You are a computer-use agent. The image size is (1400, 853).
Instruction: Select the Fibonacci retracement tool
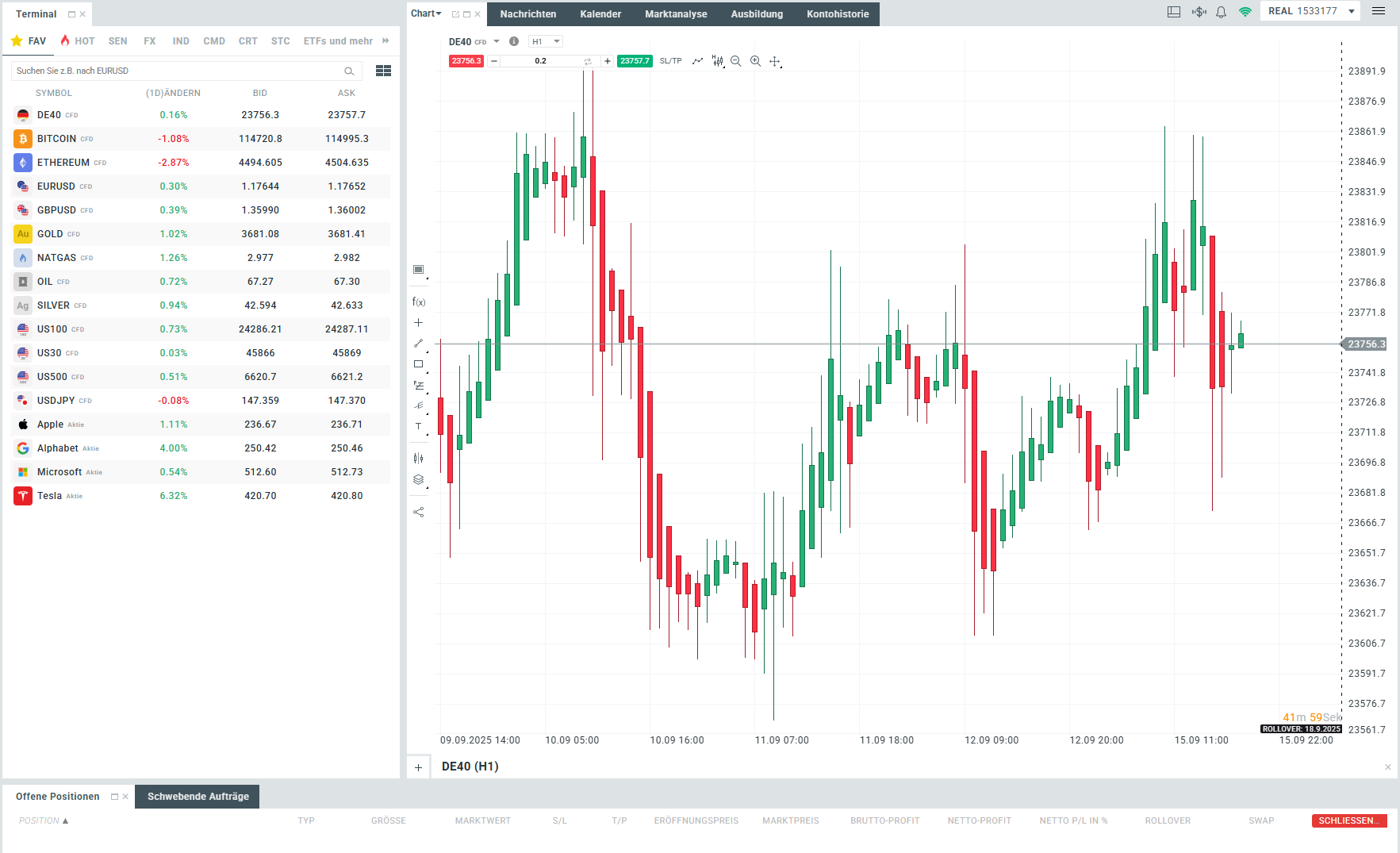coord(419,386)
